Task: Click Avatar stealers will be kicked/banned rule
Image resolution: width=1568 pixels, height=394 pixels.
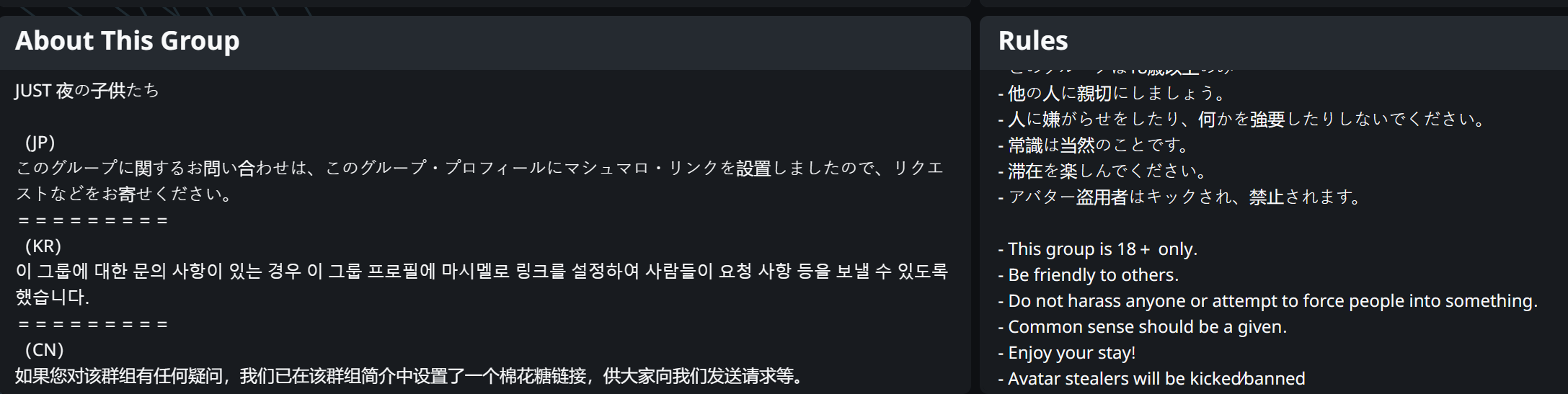Action: click(1151, 379)
